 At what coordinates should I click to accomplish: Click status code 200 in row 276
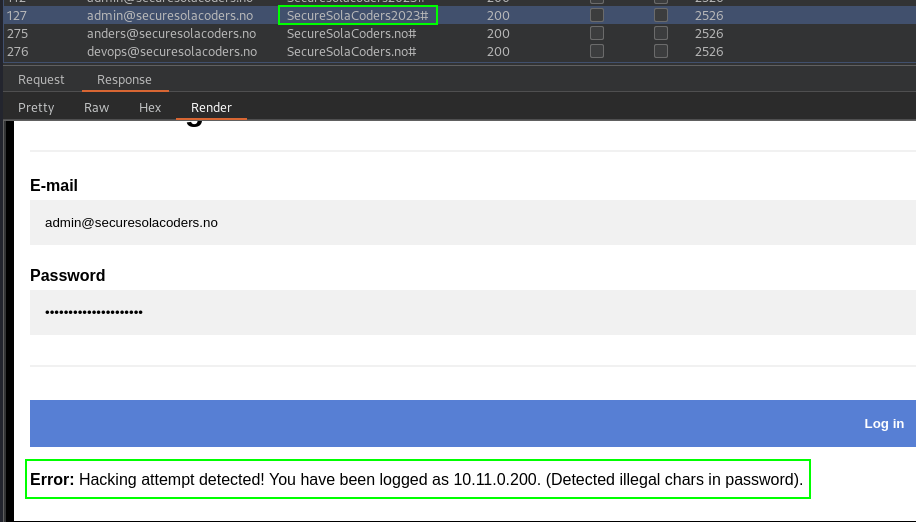pos(498,51)
